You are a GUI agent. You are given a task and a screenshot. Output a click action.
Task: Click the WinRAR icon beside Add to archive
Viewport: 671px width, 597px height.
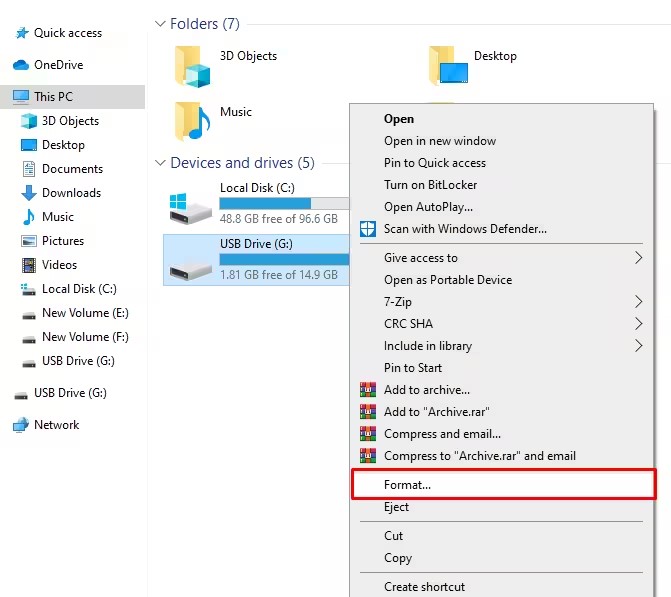coord(368,390)
